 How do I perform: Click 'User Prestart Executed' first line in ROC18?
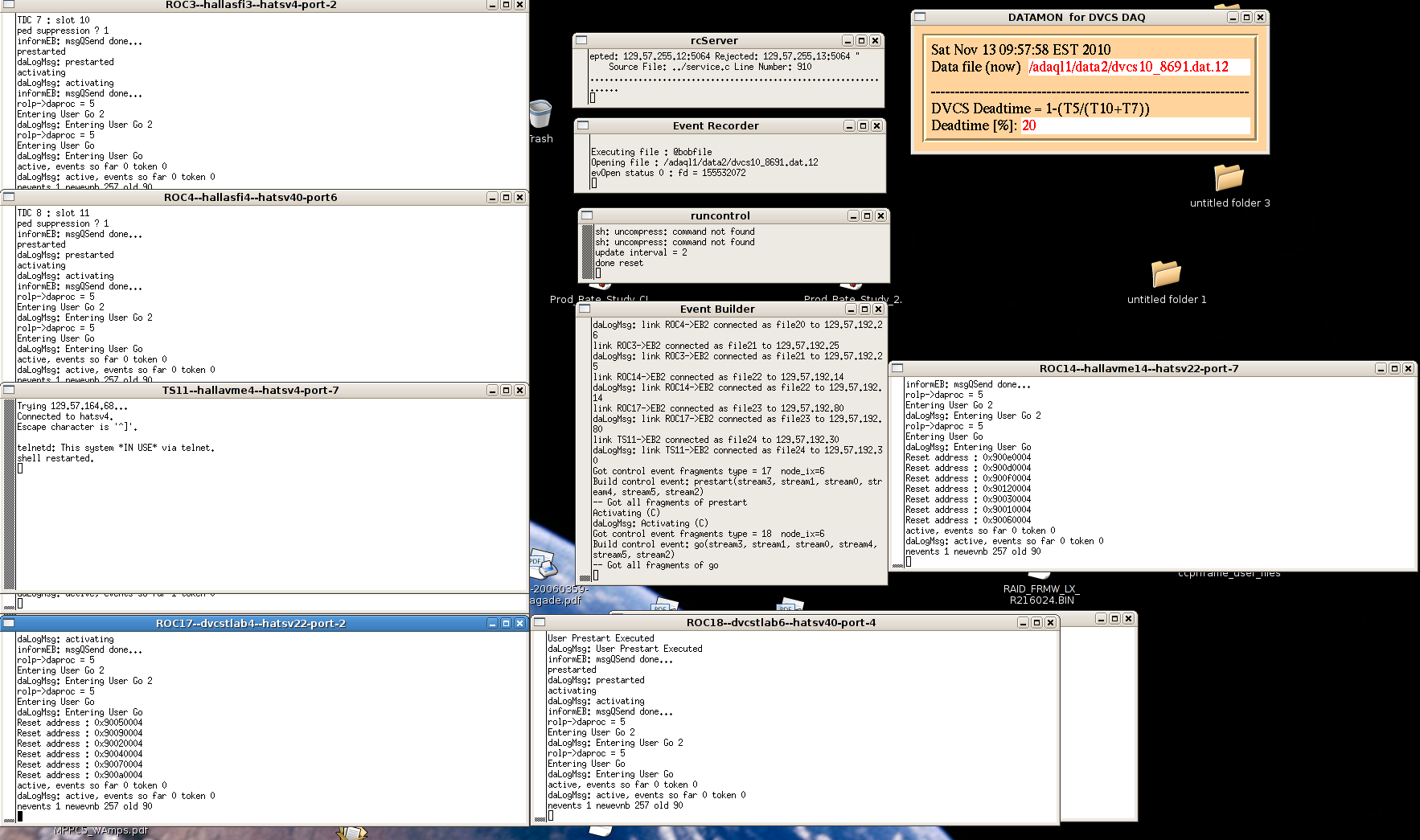tap(601, 638)
